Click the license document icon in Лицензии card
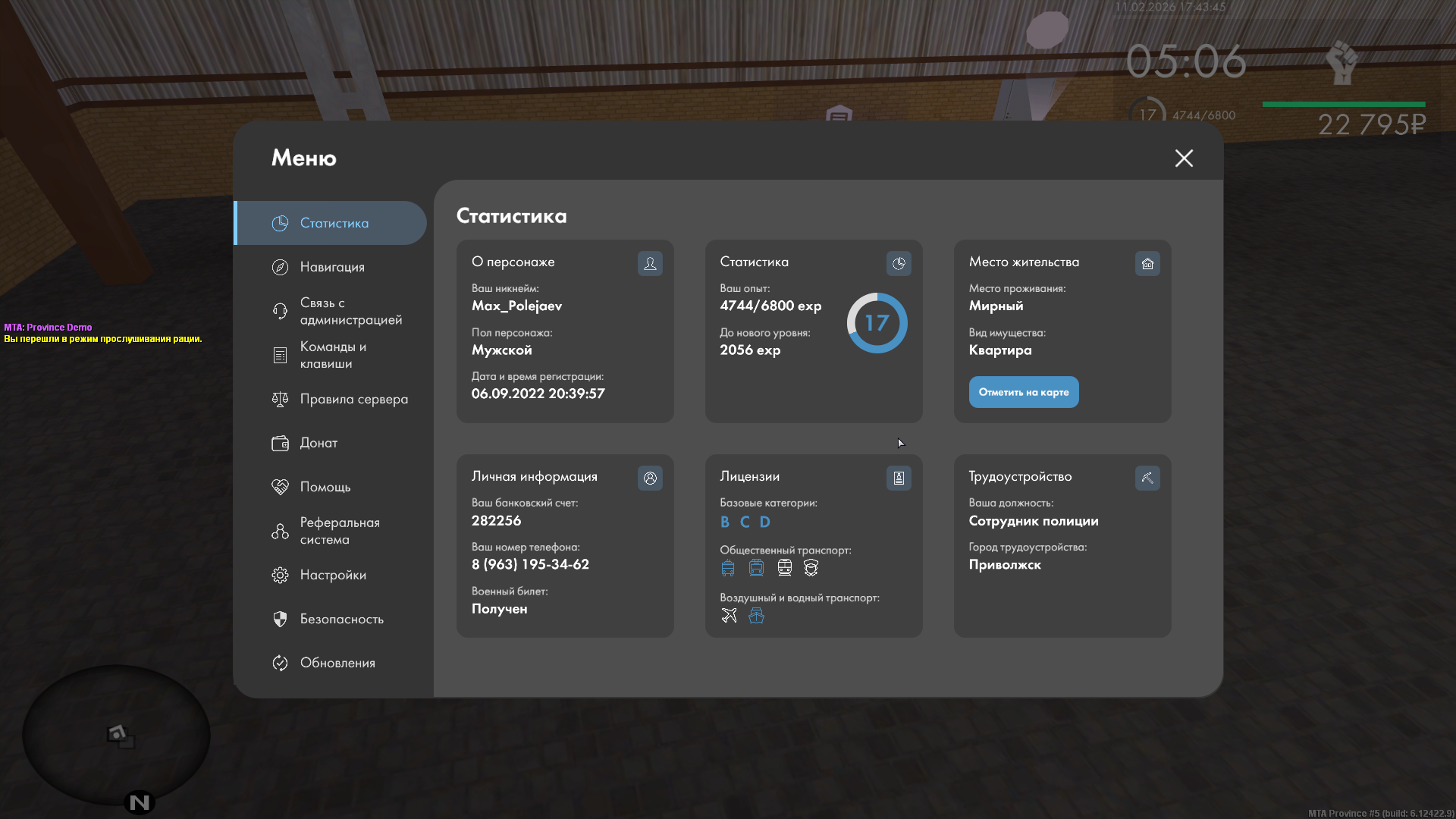The width and height of the screenshot is (1456, 819). coord(899,478)
